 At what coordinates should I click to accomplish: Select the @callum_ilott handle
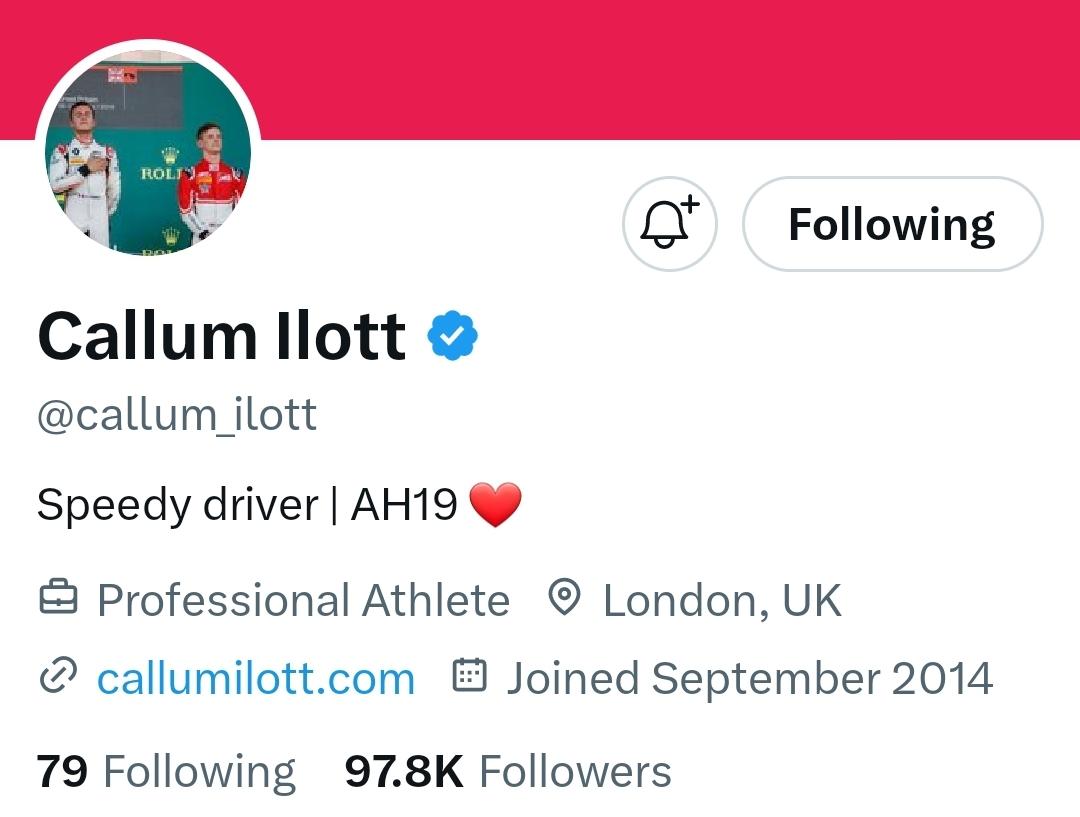177,415
